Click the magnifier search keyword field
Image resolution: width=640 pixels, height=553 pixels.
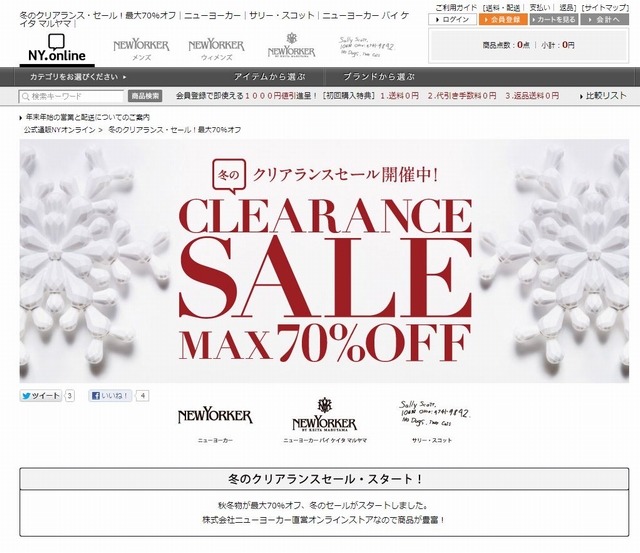71,96
